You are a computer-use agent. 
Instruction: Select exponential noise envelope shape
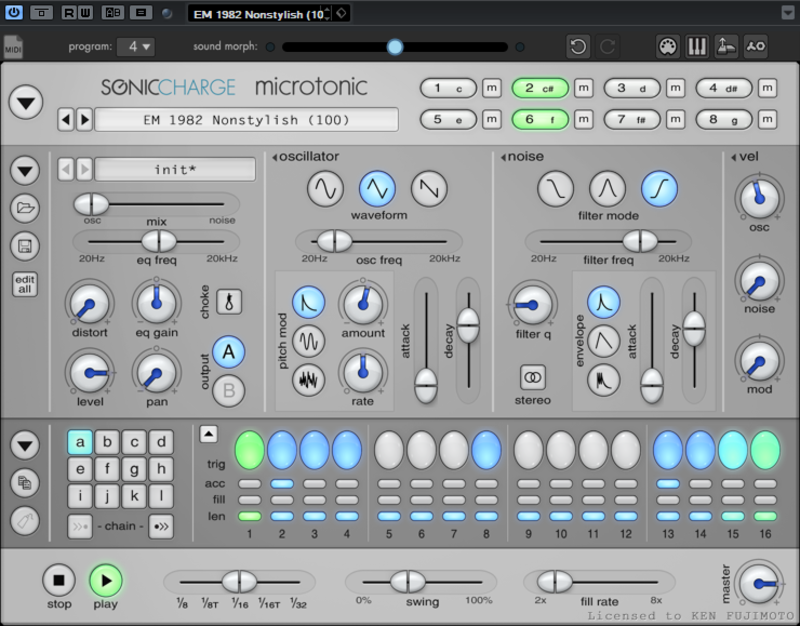604,302
